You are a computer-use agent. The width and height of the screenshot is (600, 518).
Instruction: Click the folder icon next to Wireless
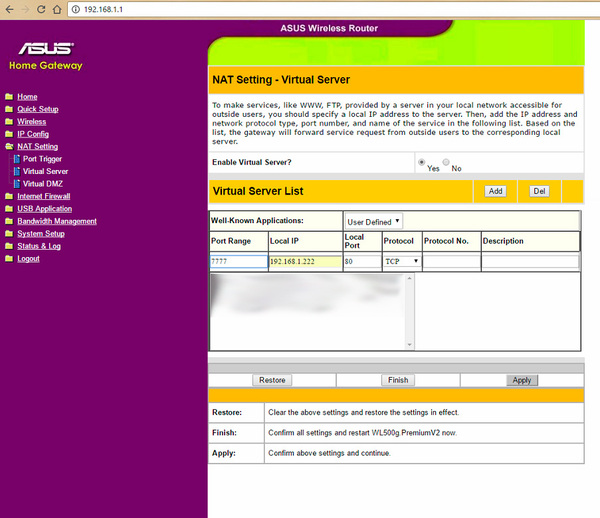pyautogui.click(x=9, y=122)
